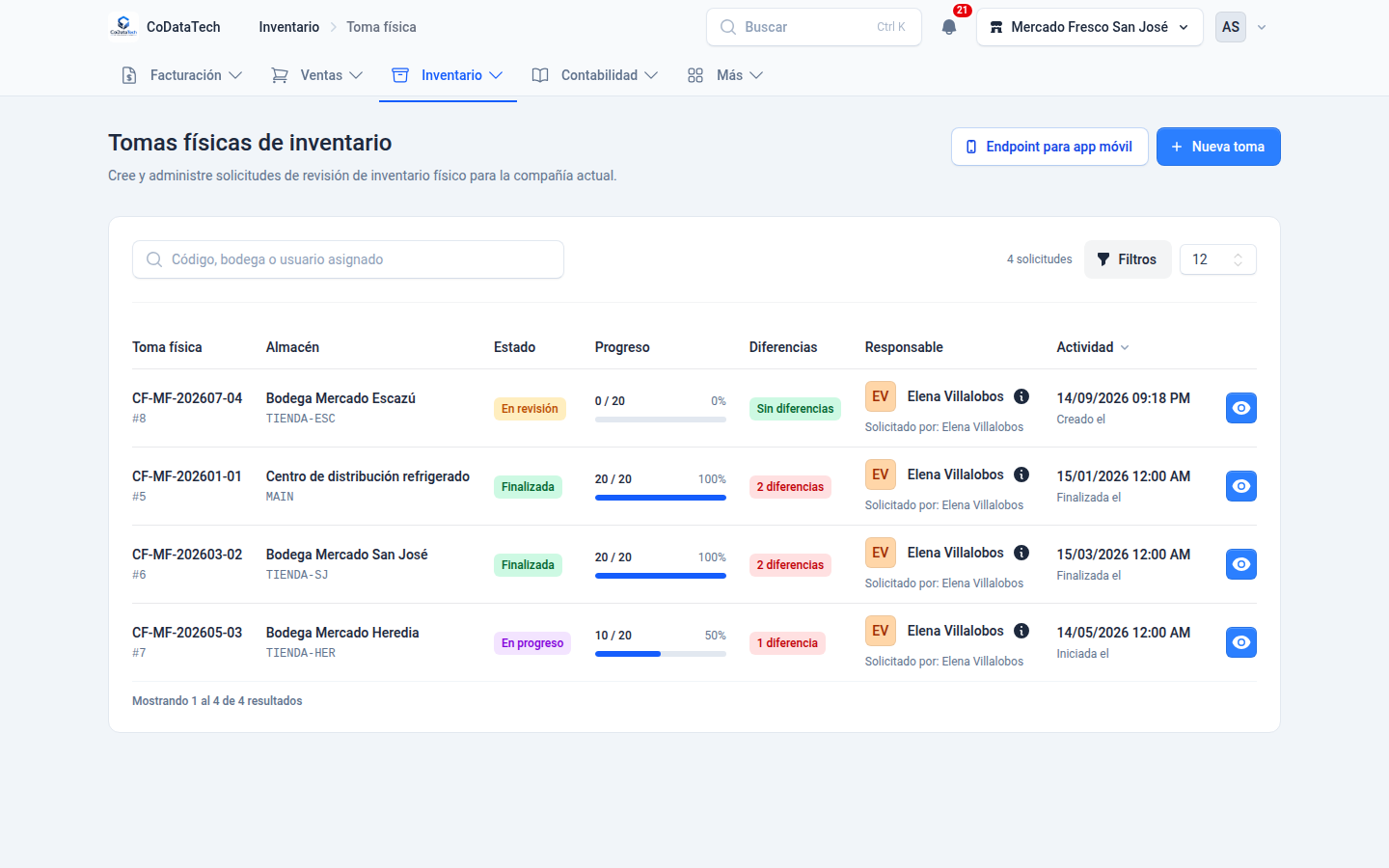
Task: Go to Inventario breadcrumb
Action: (x=288, y=27)
